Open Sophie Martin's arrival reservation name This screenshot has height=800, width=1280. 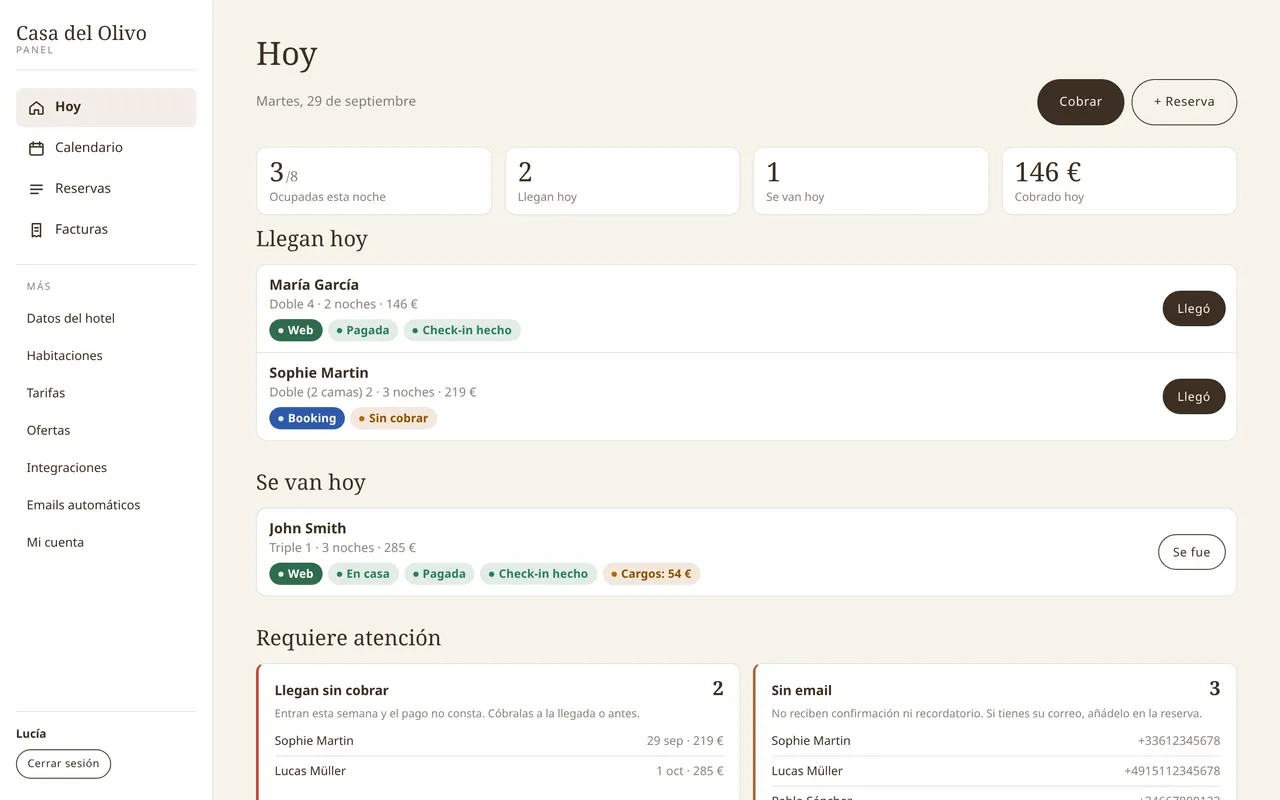coord(319,373)
